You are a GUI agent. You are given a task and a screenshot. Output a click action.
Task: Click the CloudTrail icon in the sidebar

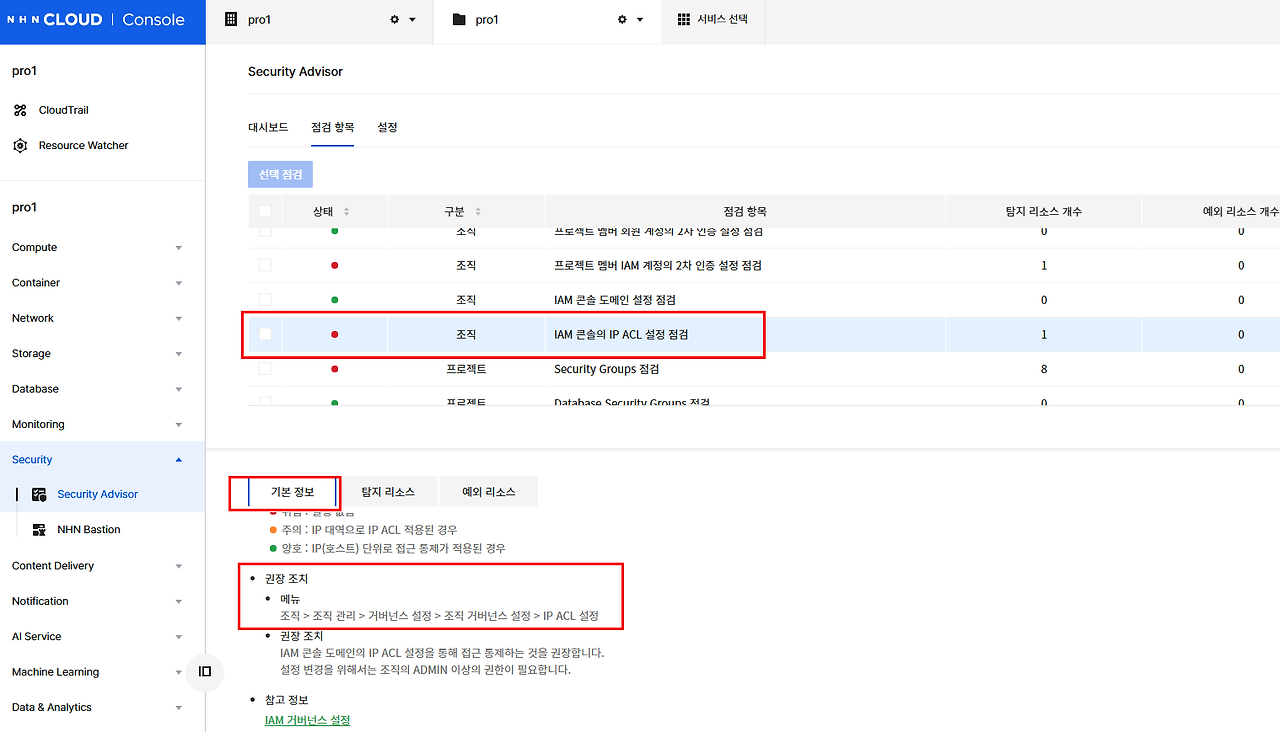click(20, 110)
